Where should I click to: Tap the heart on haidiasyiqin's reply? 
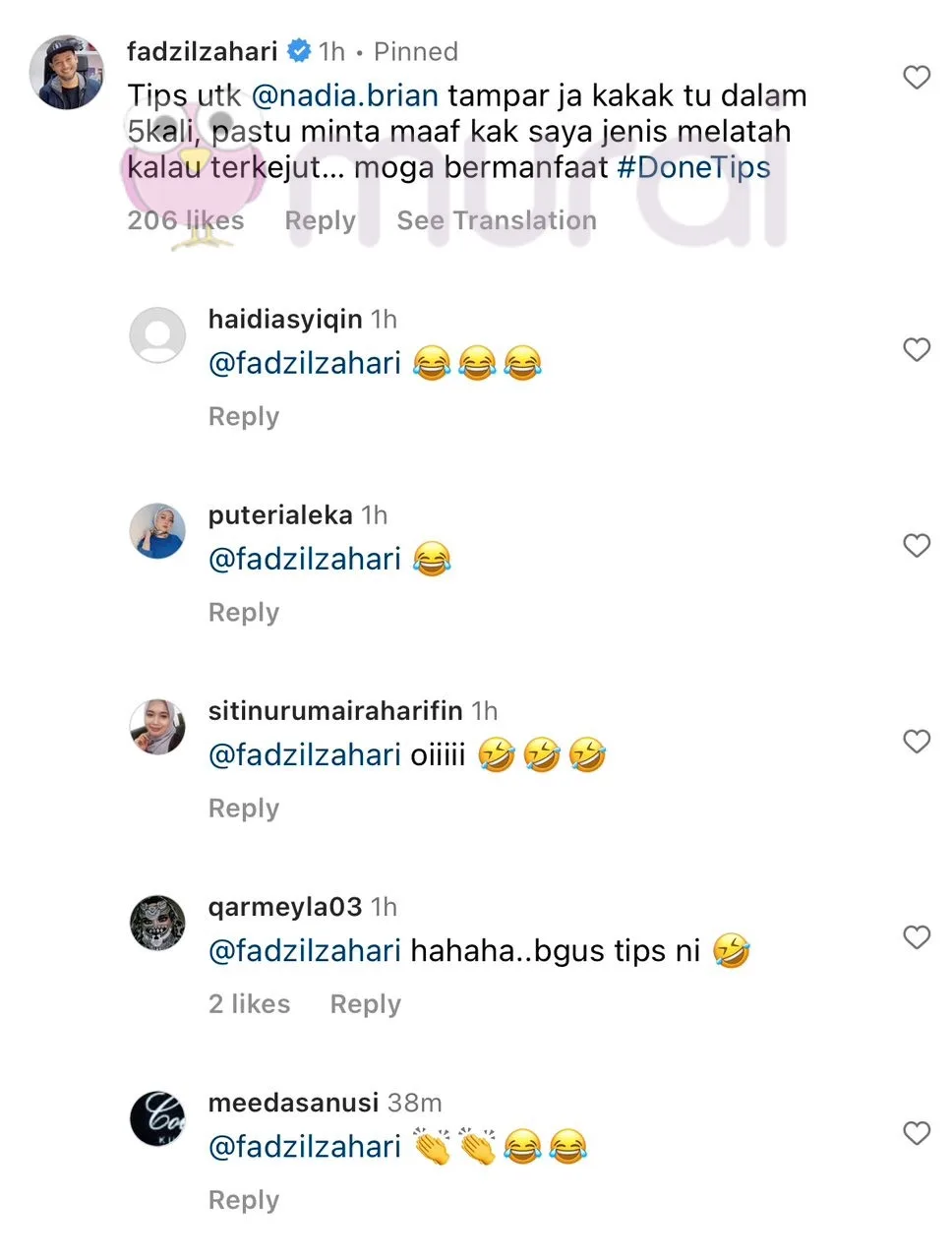tap(916, 350)
